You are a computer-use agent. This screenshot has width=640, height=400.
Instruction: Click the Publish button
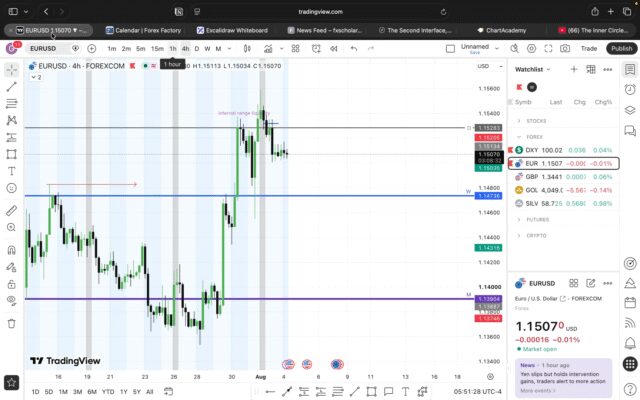(x=622, y=49)
